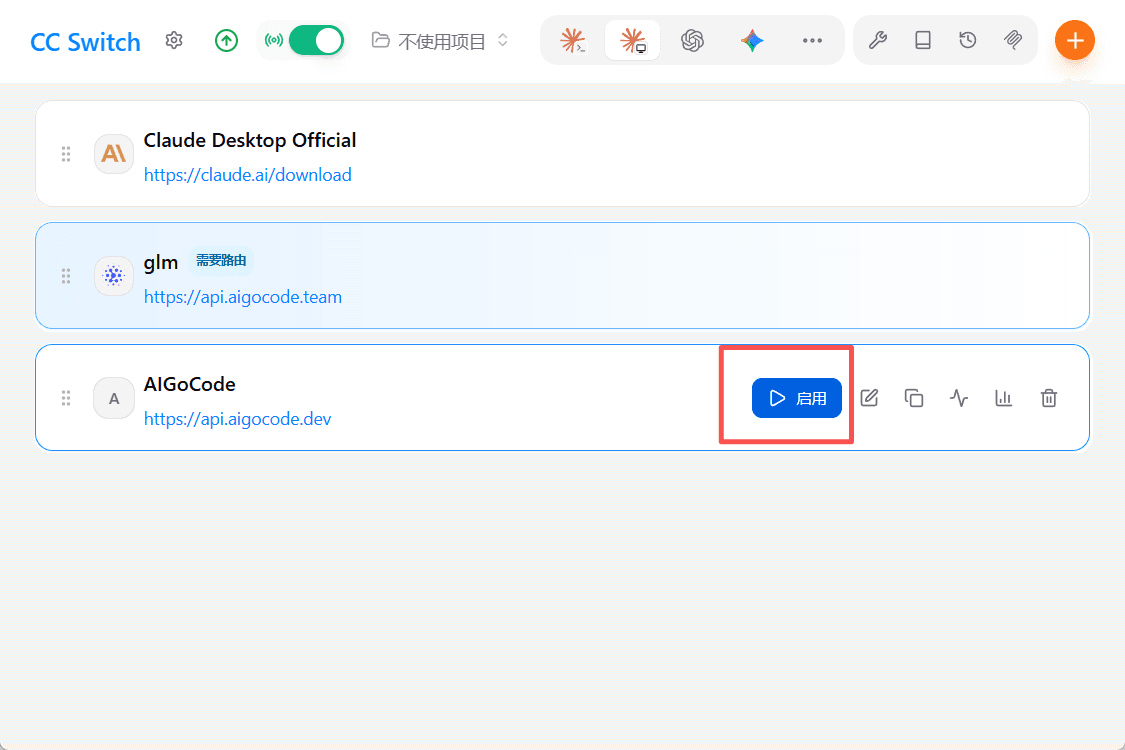Click the Anthropic logo of Claude Desktop Official
The image size is (1125, 750).
coord(114,154)
